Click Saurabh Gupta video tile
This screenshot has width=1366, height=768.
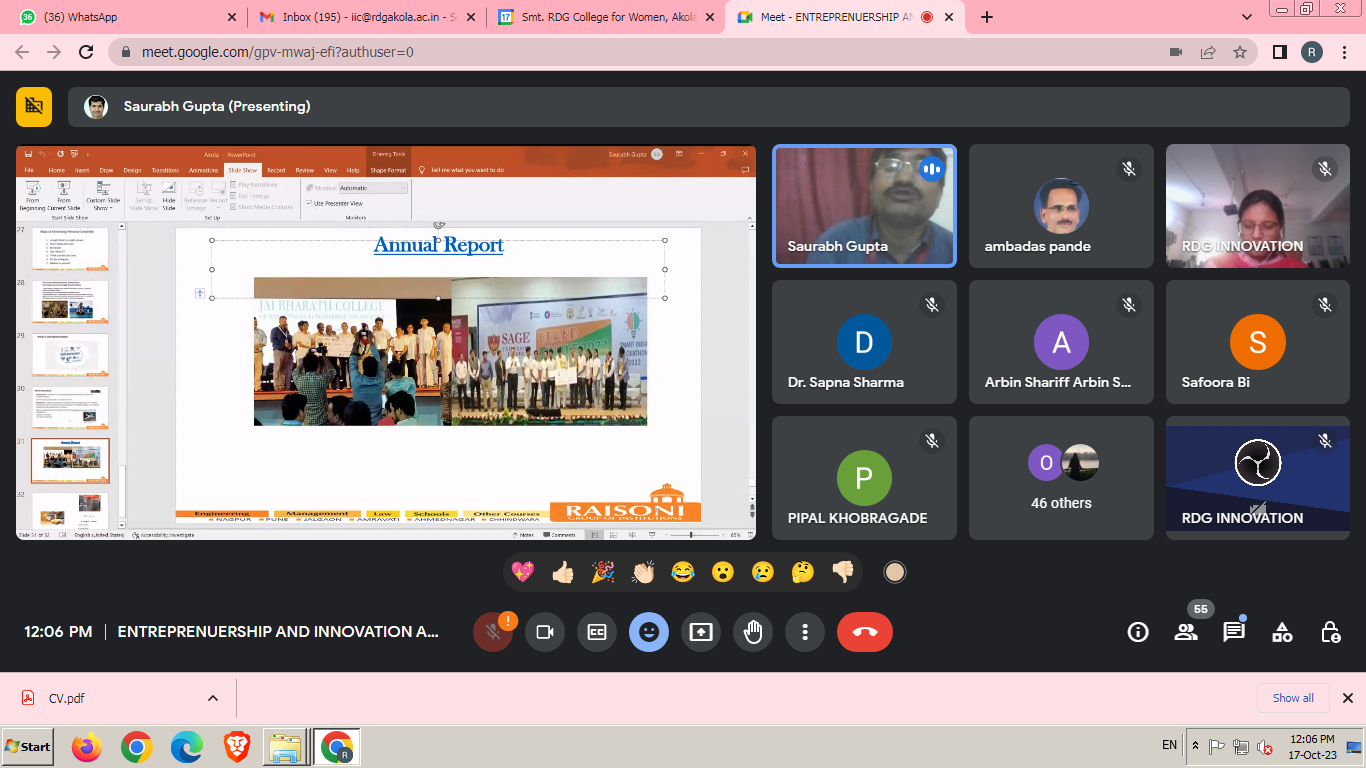tap(864, 206)
